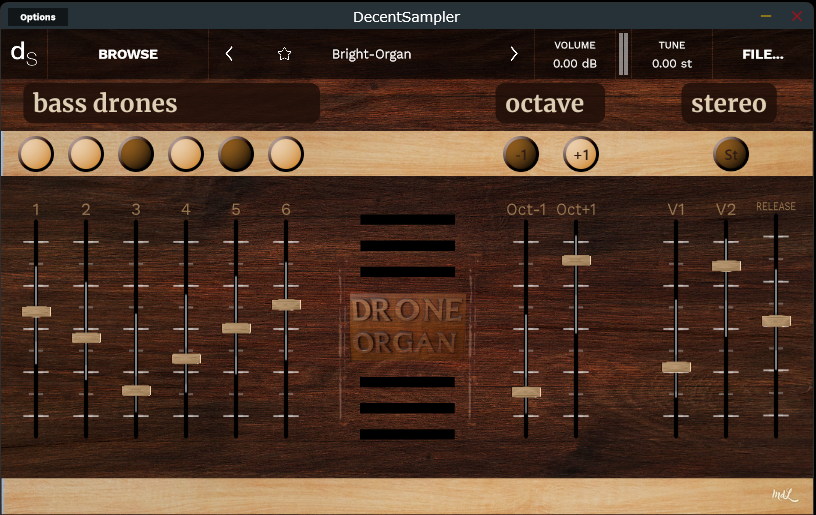Toggle the first bass drone button
Viewport: 816px width, 515px height.
(36, 154)
